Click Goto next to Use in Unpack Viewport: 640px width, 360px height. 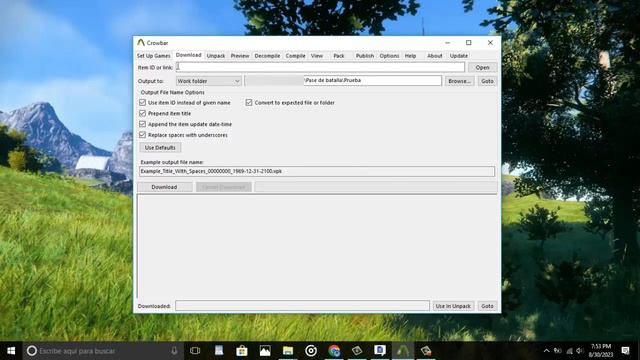[x=487, y=306]
